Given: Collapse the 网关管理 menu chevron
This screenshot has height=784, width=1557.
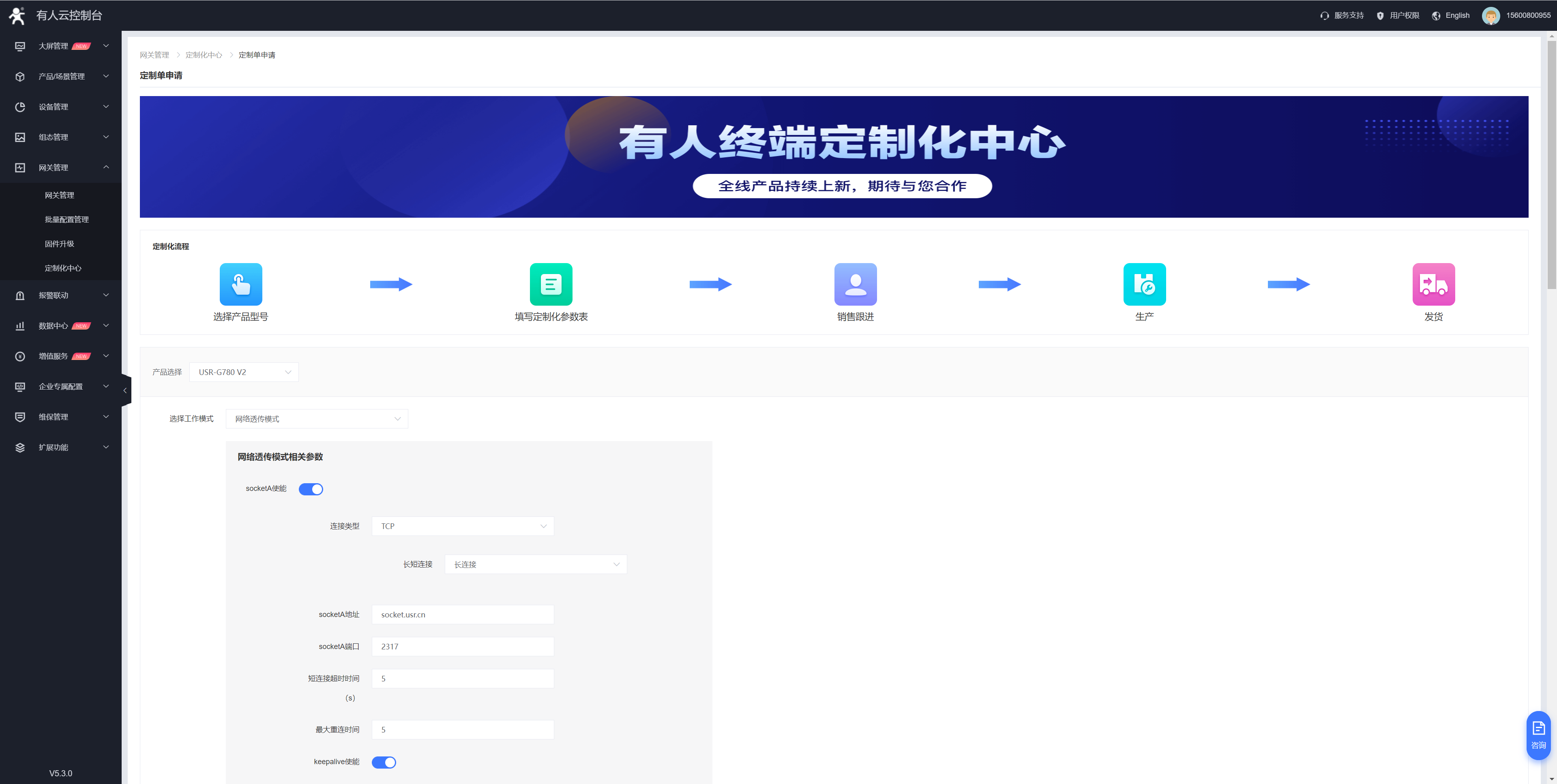Looking at the screenshot, I should (106, 167).
